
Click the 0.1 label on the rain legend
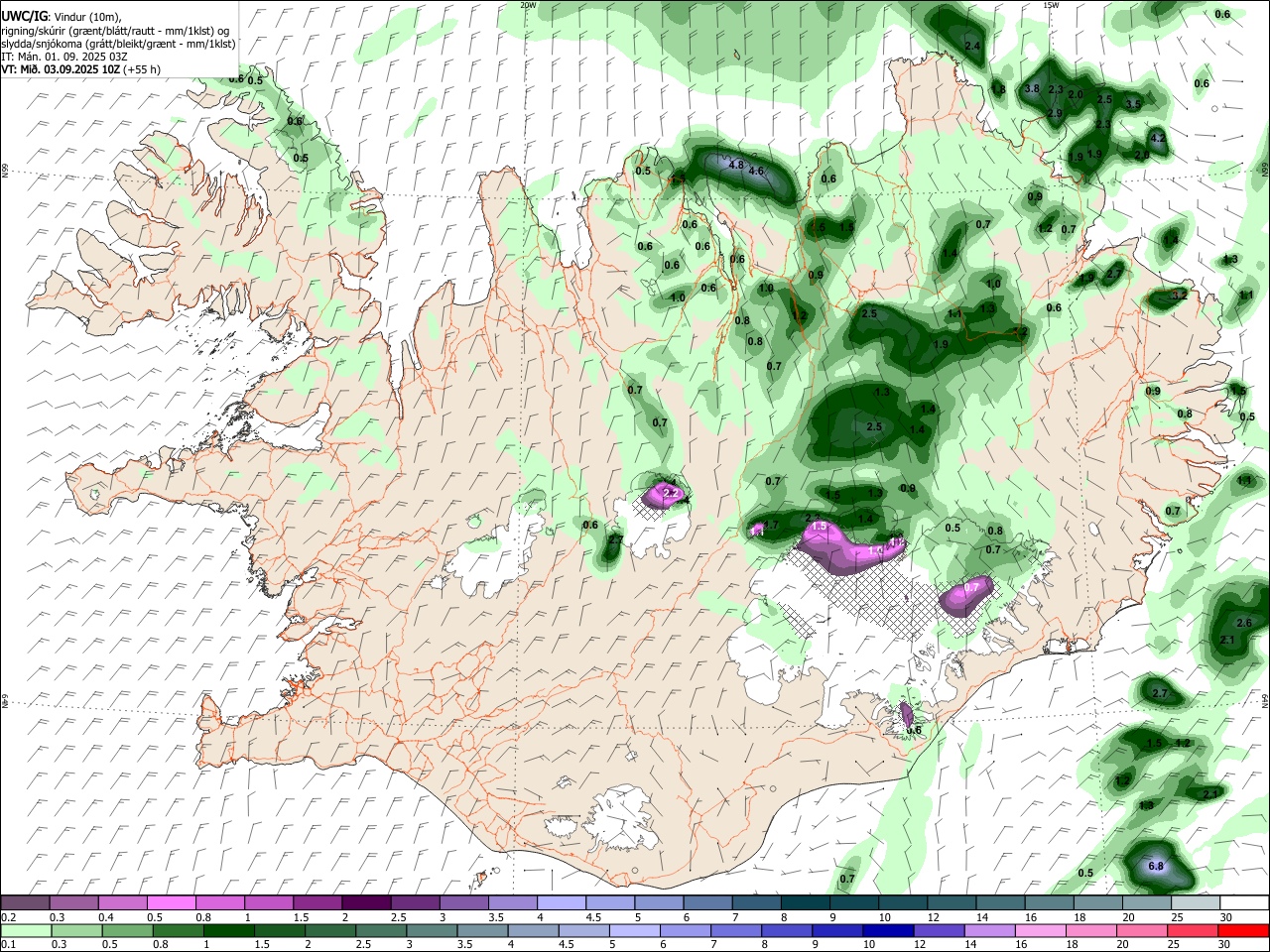pos(9,945)
